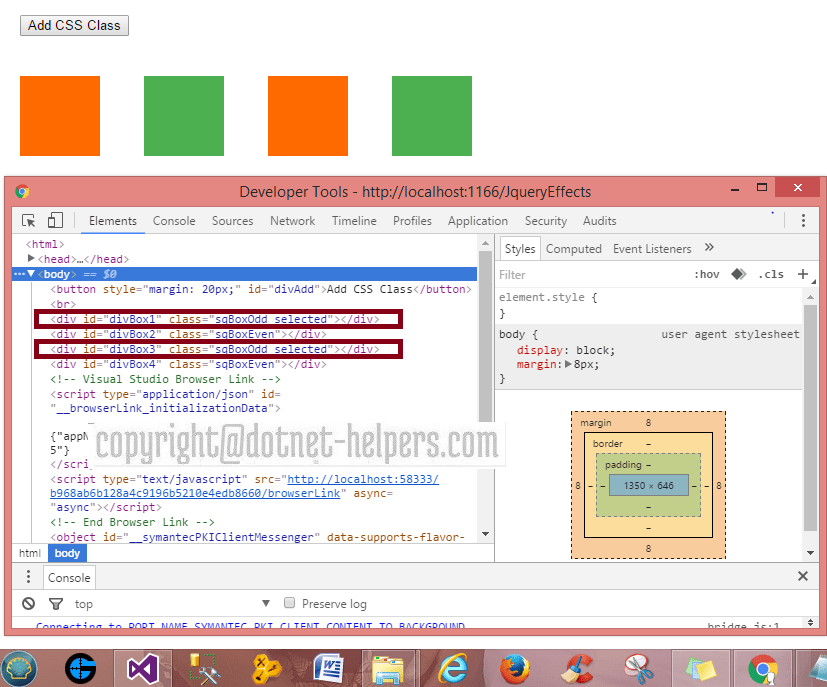Toggle the .cls class editor
The width and height of the screenshot is (827, 687).
[771, 274]
